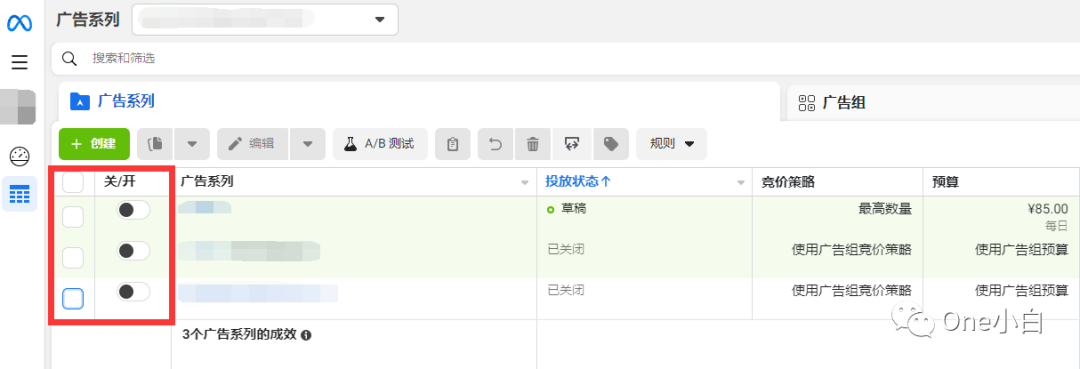
Task: Start an A/B 测试
Action: (x=380, y=144)
